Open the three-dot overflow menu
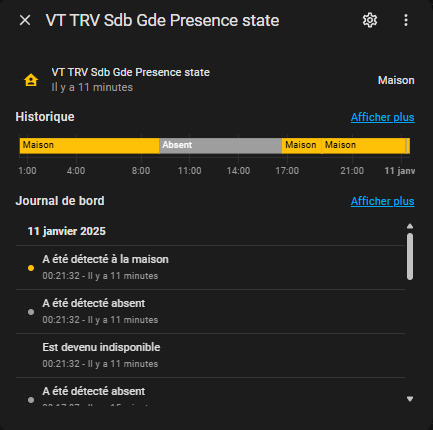Screen dimensions: 433x430 pos(406,20)
